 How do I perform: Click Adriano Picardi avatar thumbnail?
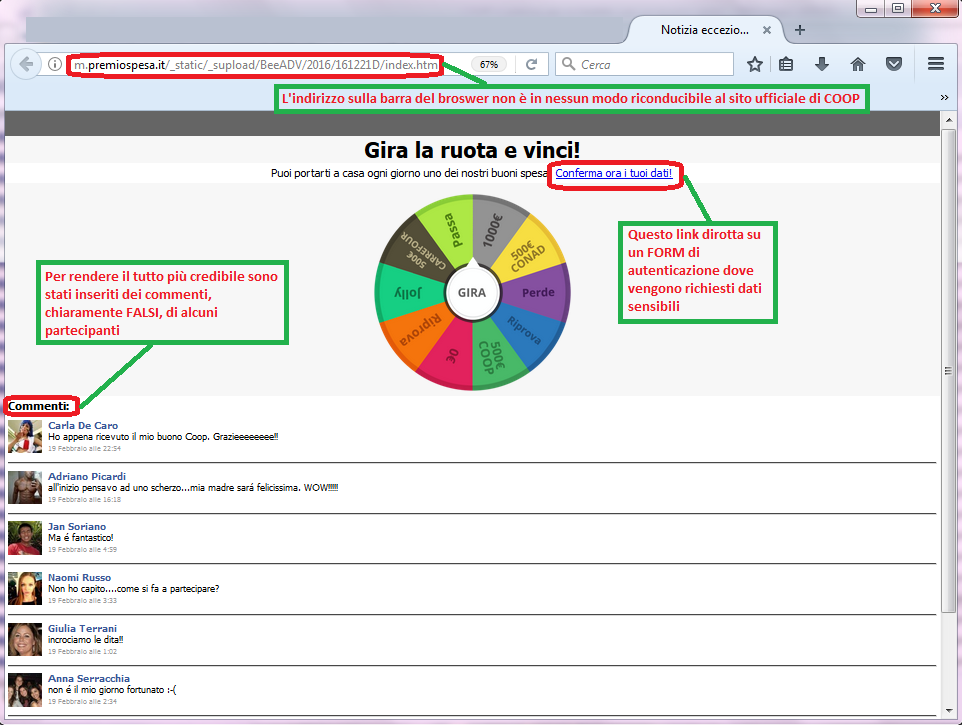pos(25,487)
